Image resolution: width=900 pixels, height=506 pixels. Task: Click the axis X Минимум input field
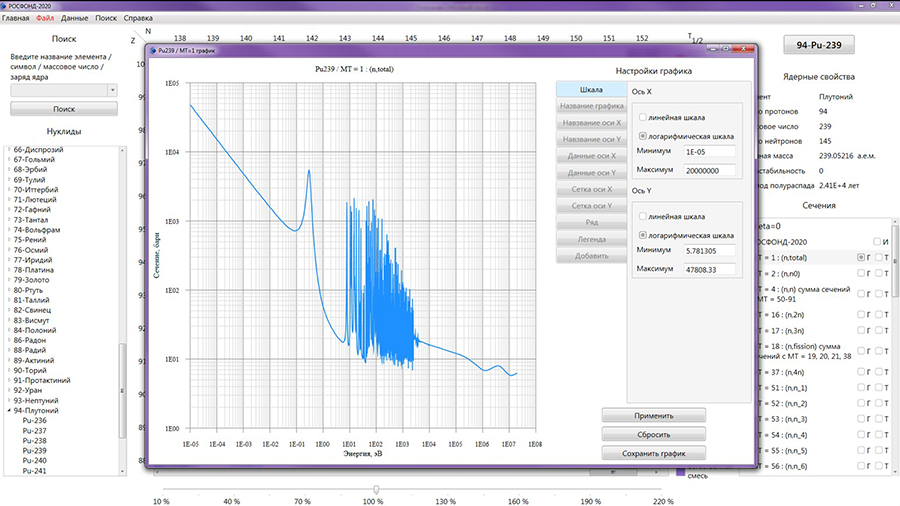click(x=709, y=152)
